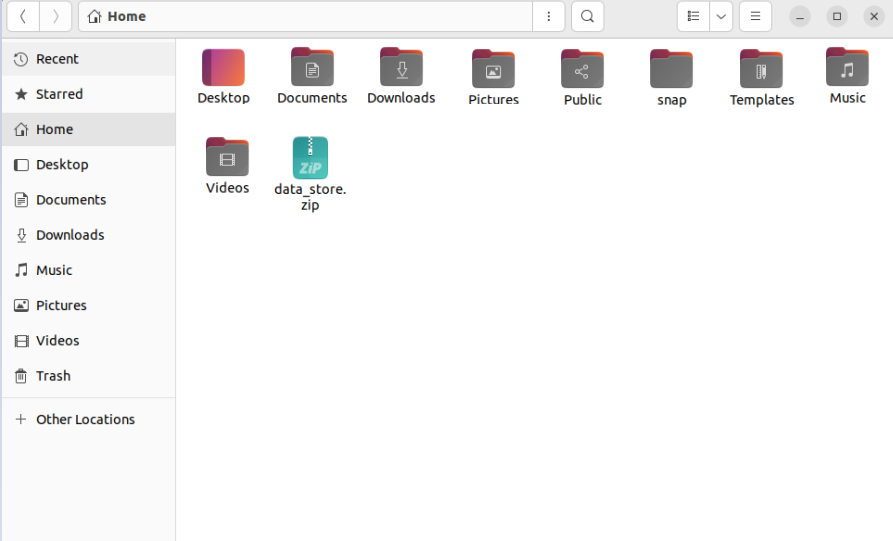The image size is (893, 541).
Task: Select the Public folder icon
Action: pyautogui.click(x=582, y=69)
